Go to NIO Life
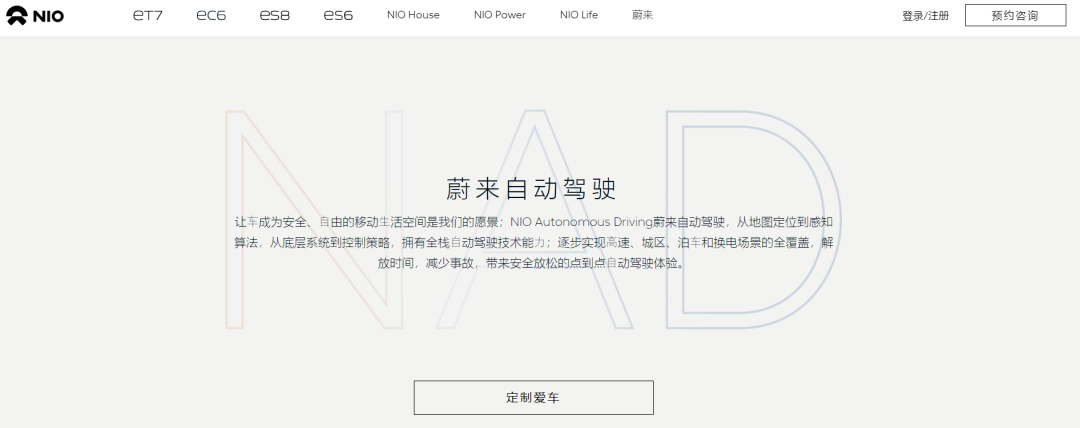This screenshot has height=428, width=1080. [x=579, y=15]
